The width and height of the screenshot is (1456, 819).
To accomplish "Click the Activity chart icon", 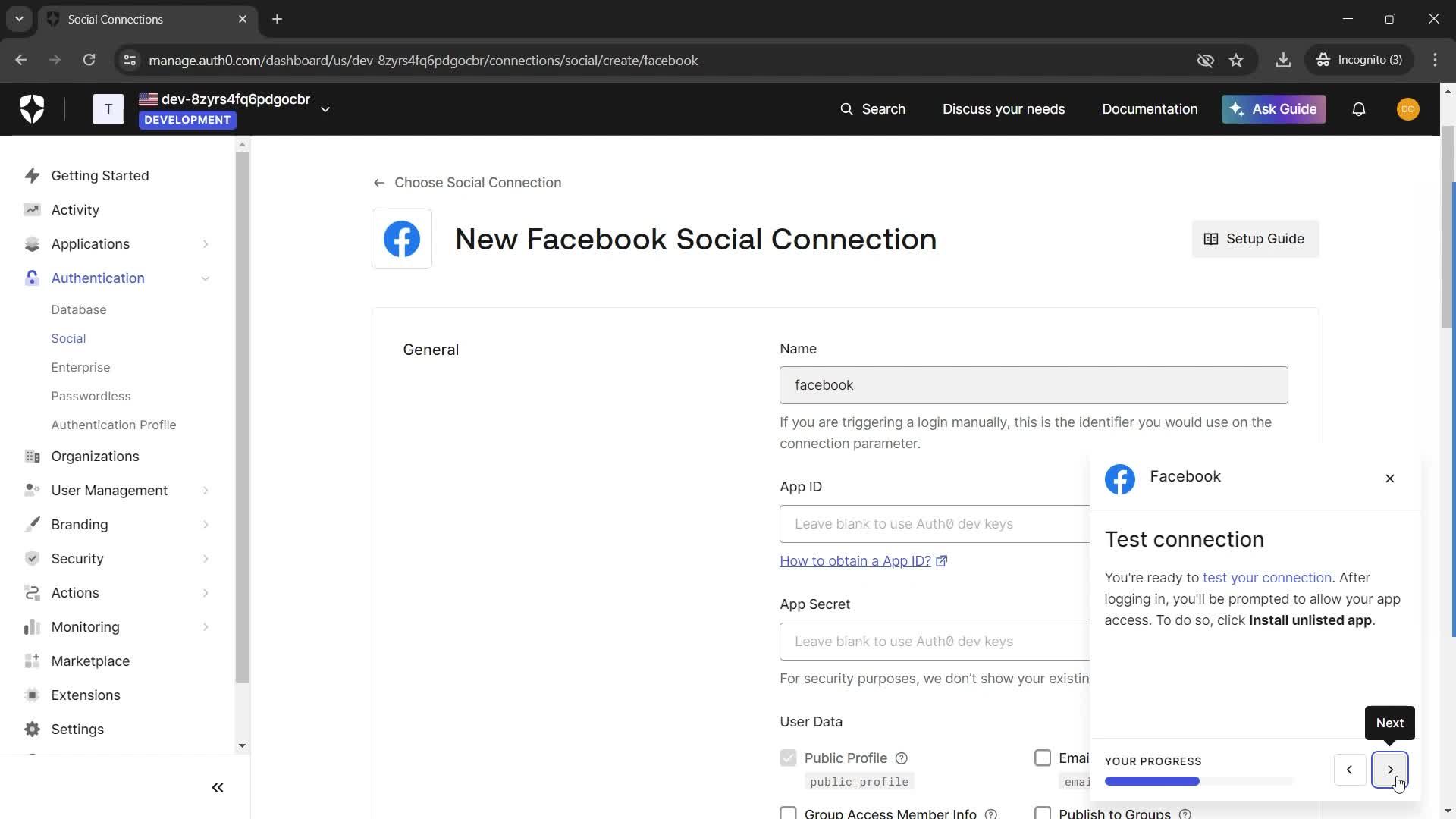I will [32, 210].
